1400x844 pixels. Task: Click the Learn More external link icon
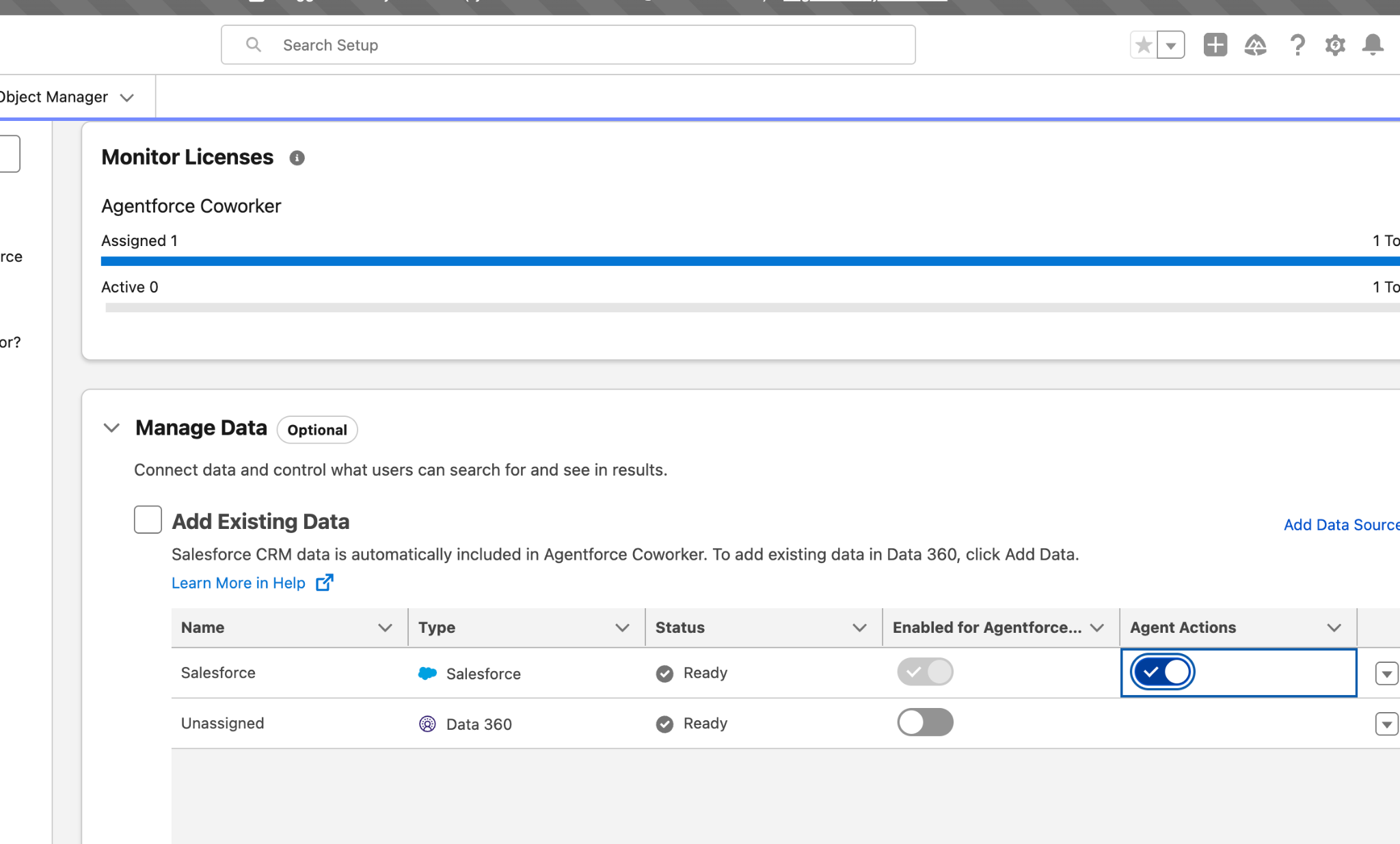324,582
